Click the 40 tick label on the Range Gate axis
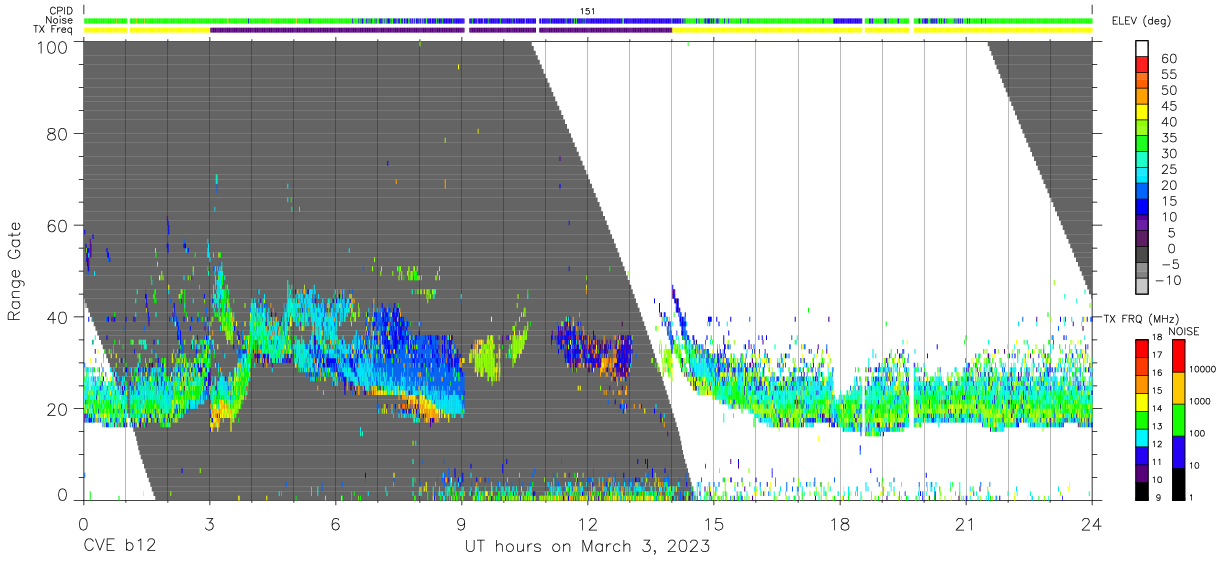This screenshot has height=567, width=1228. [58, 316]
